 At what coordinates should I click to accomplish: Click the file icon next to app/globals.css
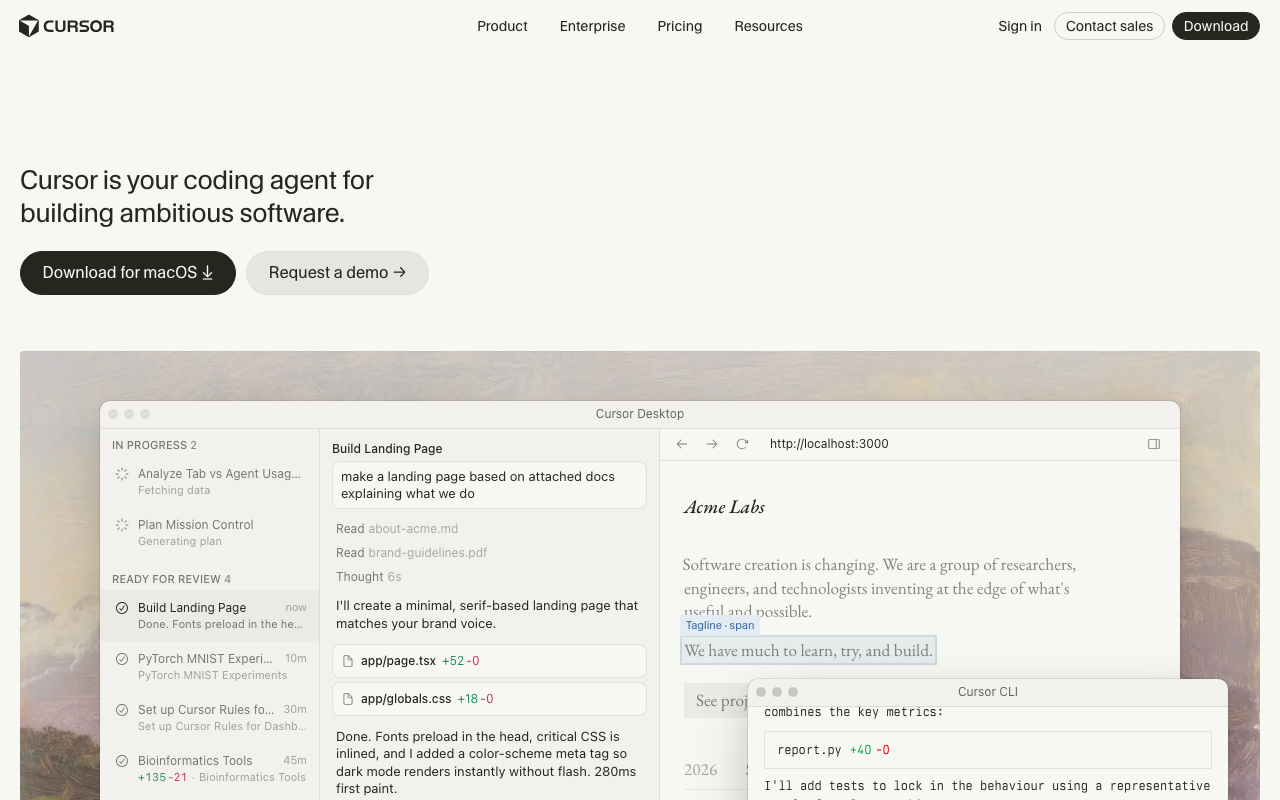pyautogui.click(x=348, y=699)
